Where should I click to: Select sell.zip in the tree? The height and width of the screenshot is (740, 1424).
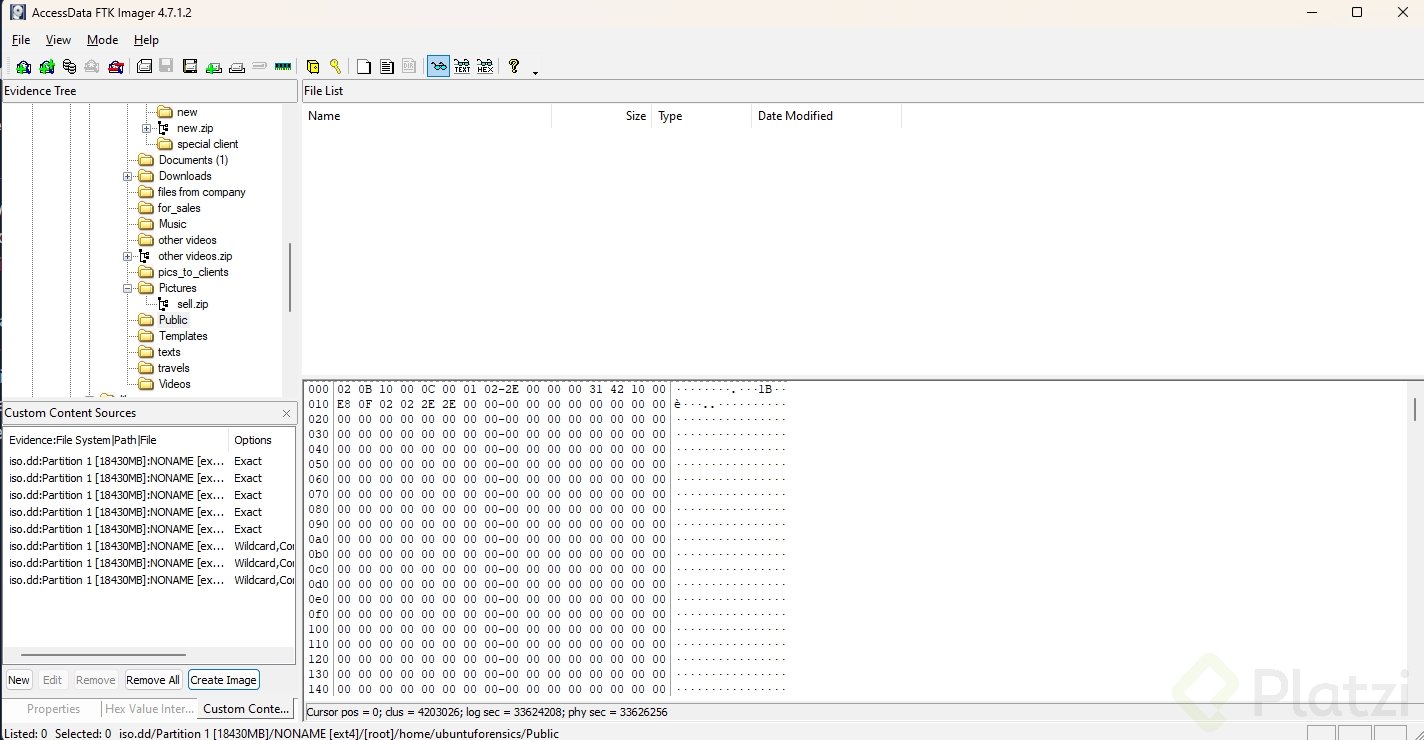193,304
